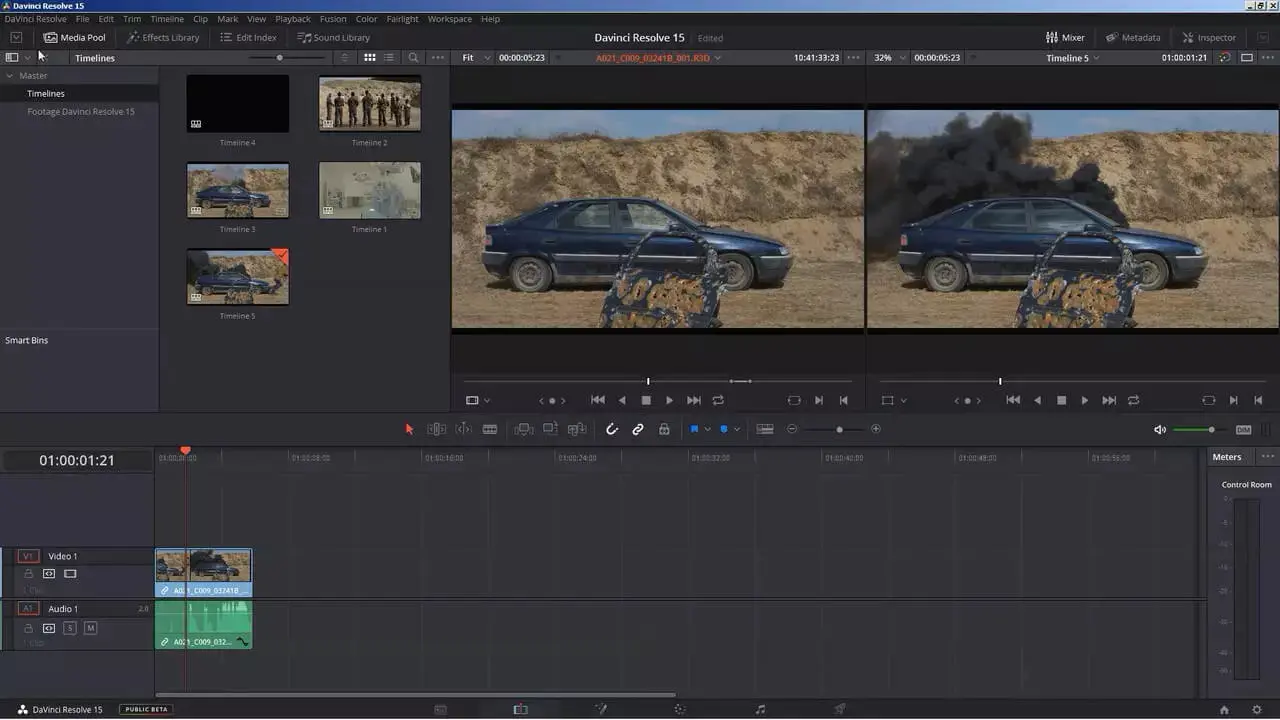The height and width of the screenshot is (720, 1280).
Task: Select the Timeline 2 thumbnail
Action: point(370,104)
